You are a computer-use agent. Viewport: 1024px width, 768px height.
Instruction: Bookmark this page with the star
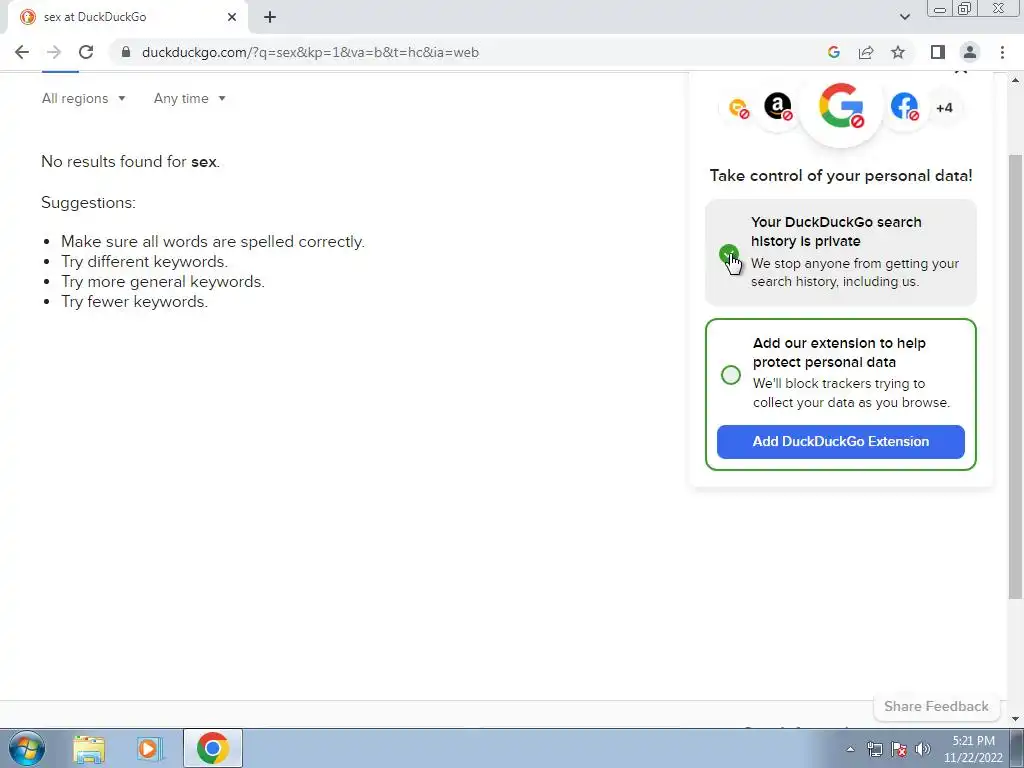coord(898,52)
